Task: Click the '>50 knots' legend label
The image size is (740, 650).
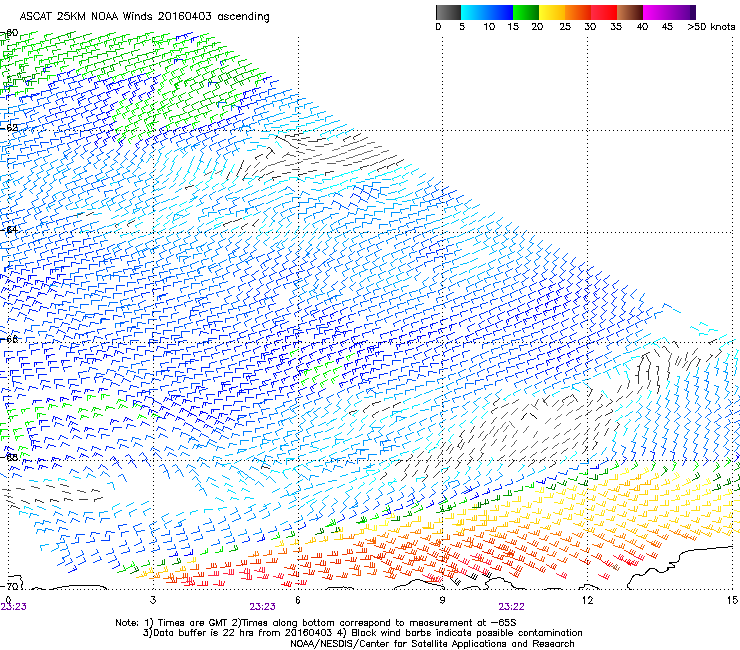Action: click(711, 27)
